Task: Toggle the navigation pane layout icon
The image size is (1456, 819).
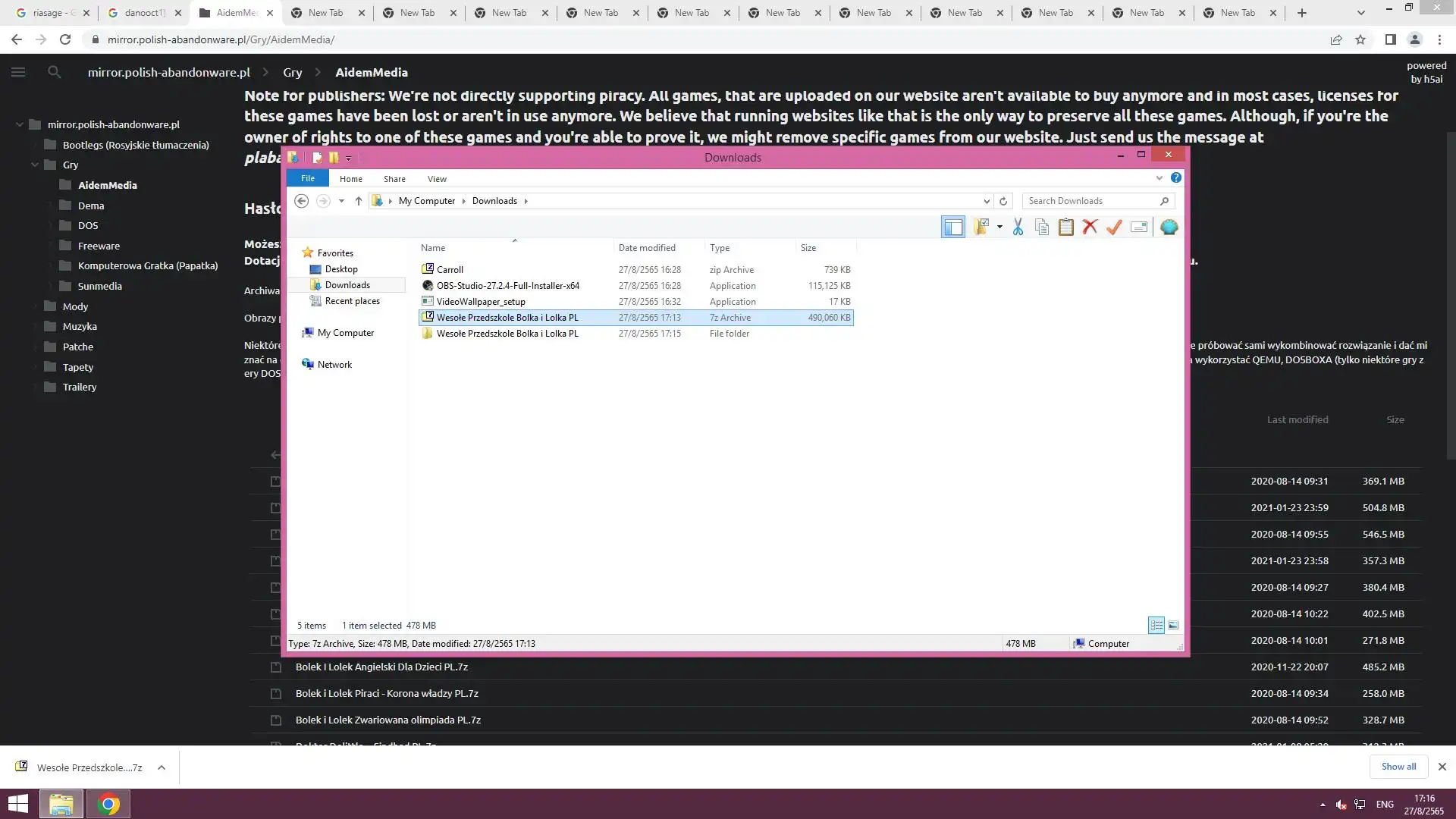Action: click(953, 227)
